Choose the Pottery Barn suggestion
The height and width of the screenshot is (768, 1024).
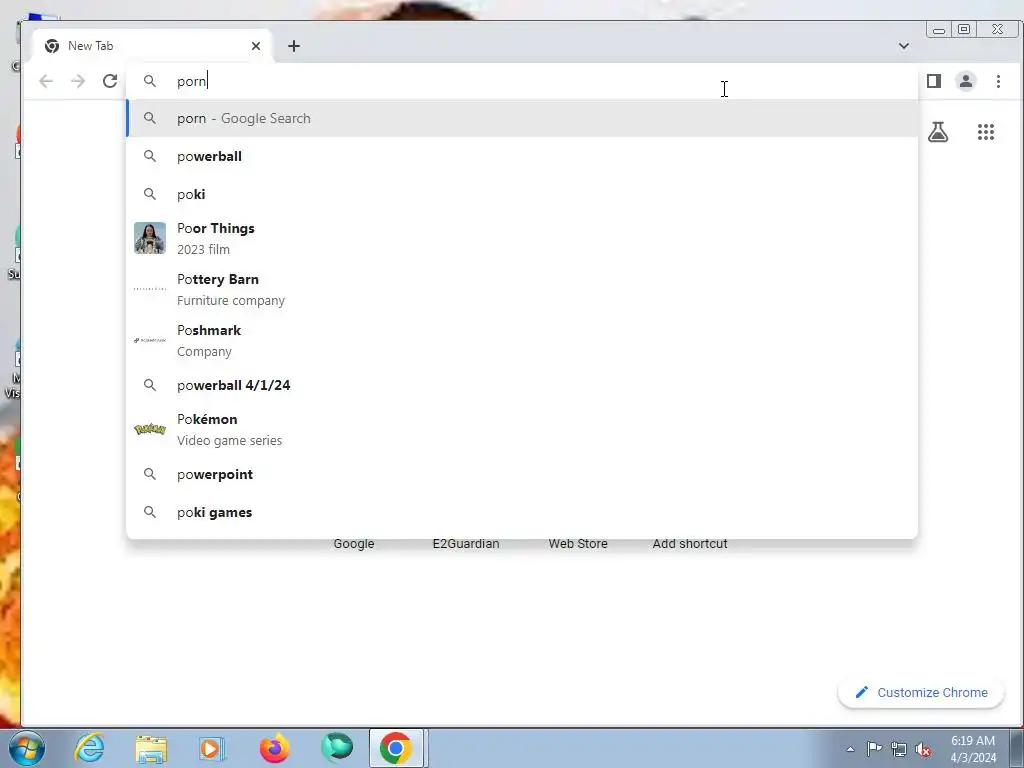click(522, 289)
